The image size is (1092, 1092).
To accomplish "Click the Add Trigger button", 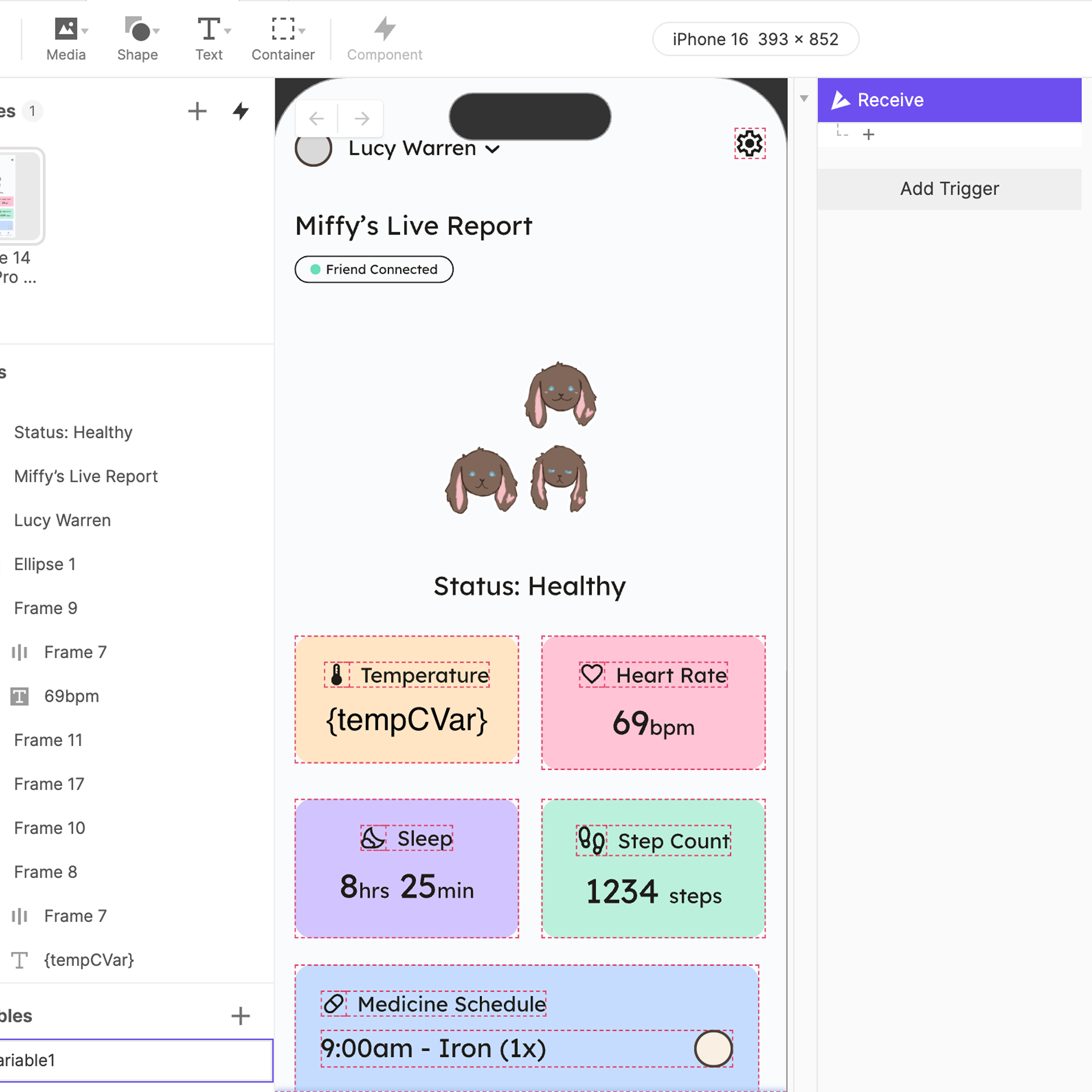I will click(949, 189).
